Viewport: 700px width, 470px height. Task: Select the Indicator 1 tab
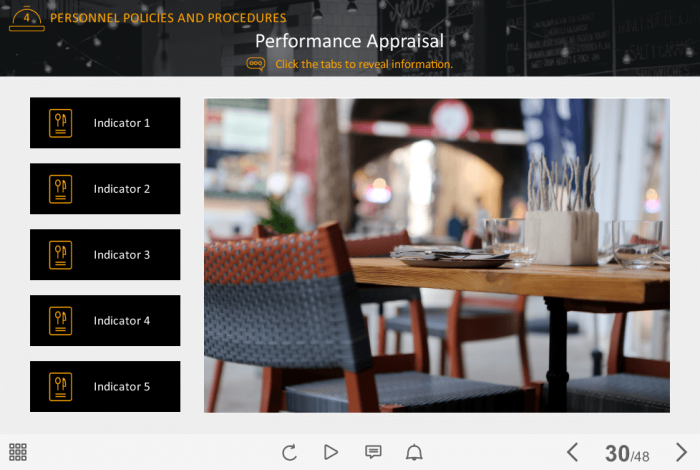coord(105,123)
